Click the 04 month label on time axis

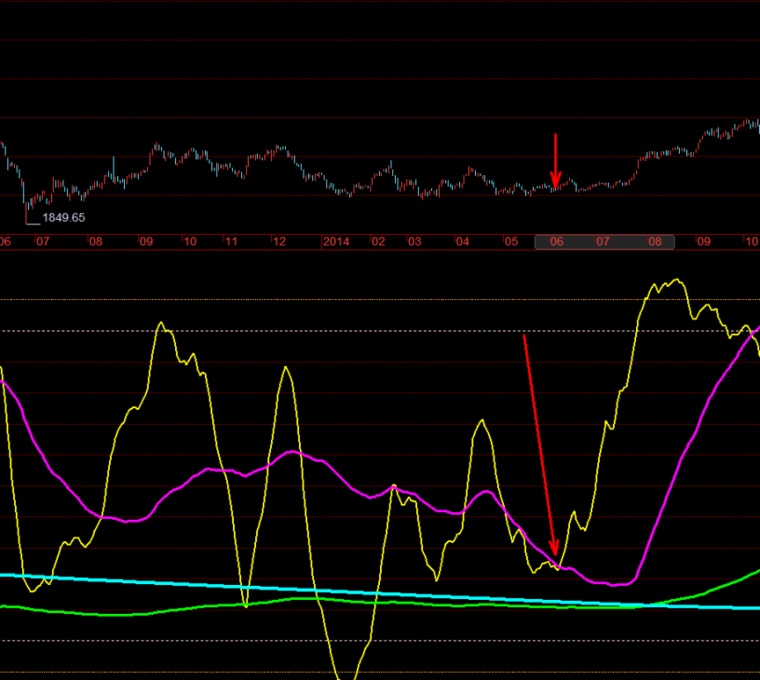coord(462,242)
